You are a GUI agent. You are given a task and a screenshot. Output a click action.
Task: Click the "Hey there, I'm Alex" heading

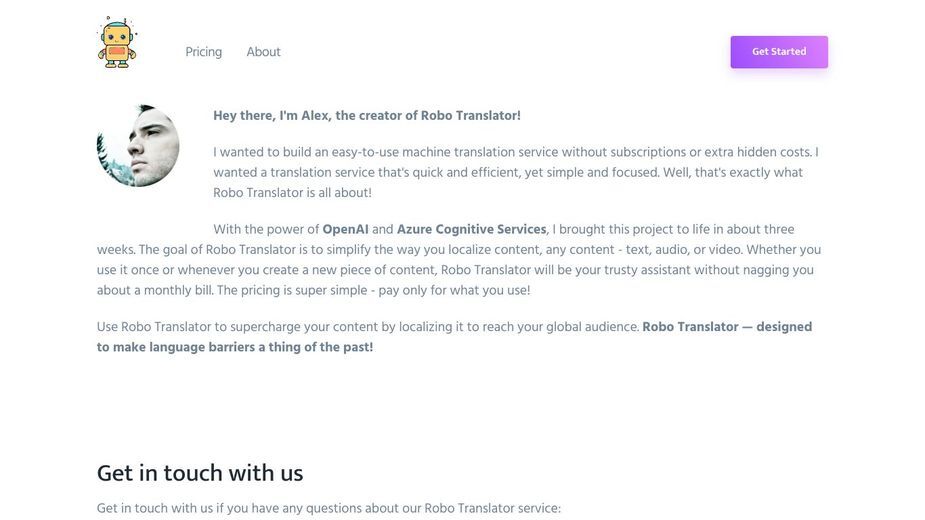(367, 116)
